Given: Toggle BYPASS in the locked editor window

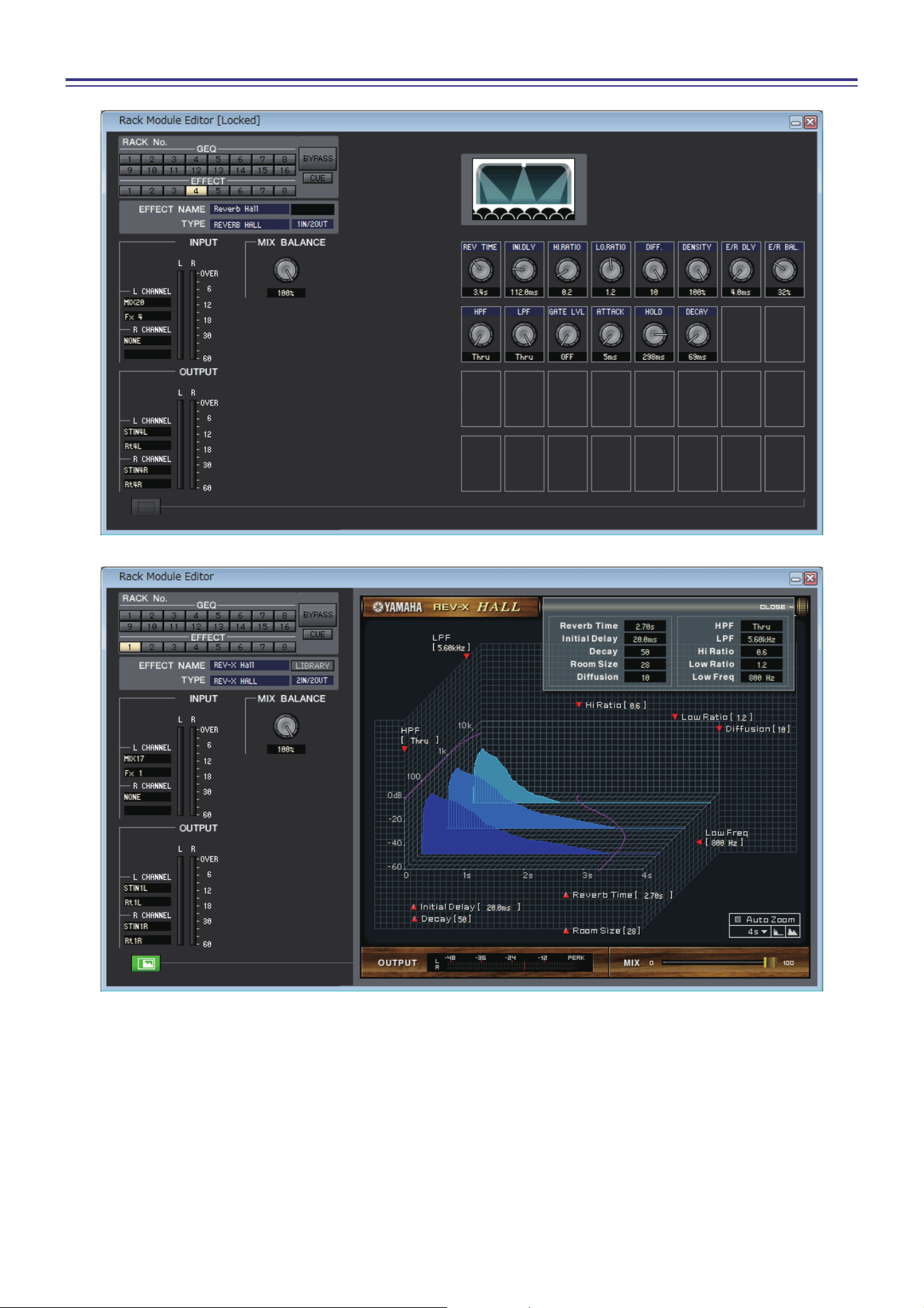Looking at the screenshot, I should coord(318,159).
